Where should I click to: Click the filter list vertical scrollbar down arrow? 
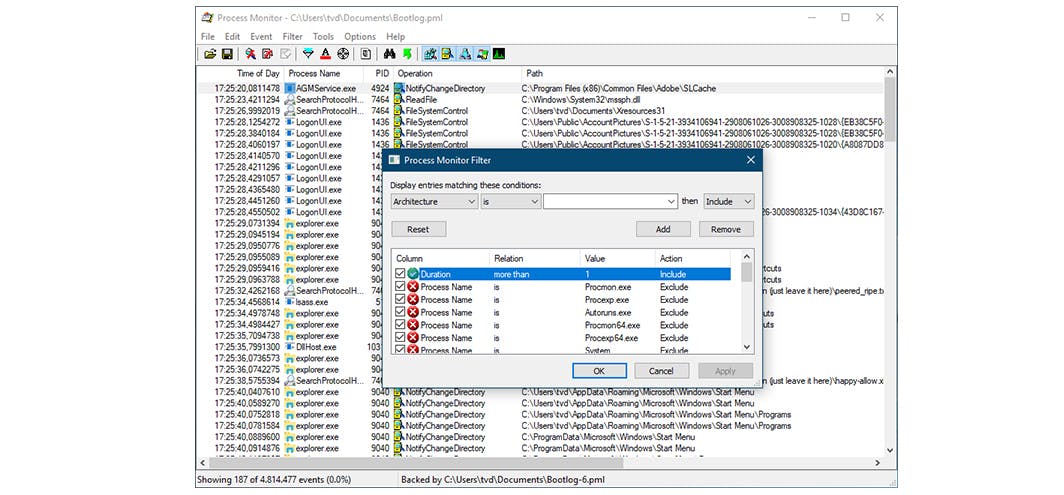[747, 347]
